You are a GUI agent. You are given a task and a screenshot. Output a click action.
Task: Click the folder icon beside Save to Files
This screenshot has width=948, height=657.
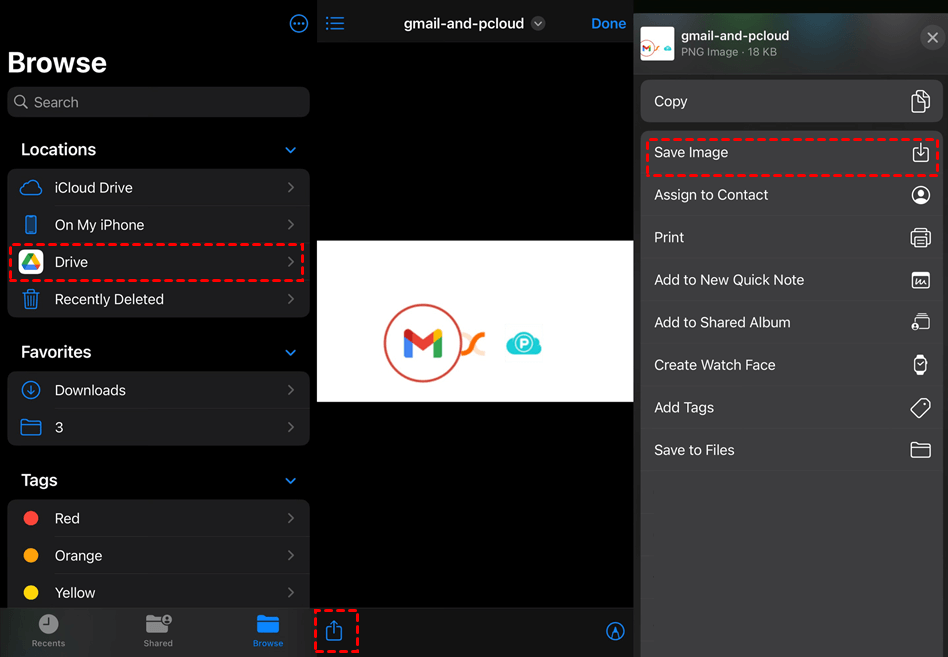(920, 450)
